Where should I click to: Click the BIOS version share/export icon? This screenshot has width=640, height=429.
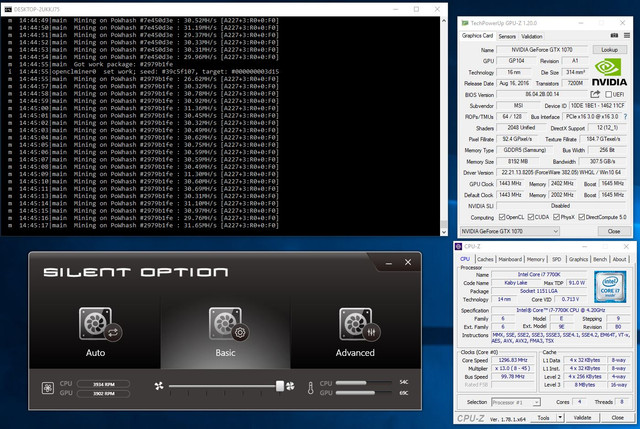595,94
